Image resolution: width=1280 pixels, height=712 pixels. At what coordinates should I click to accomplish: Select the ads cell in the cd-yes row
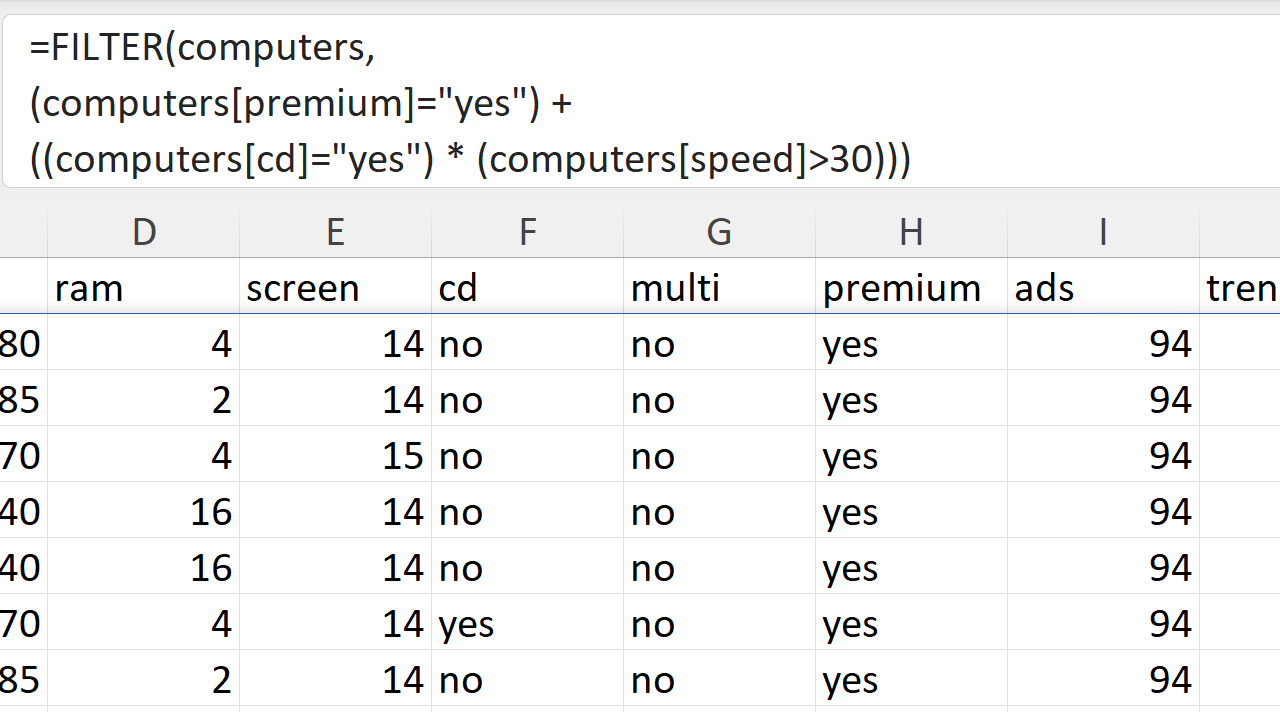pos(1103,624)
